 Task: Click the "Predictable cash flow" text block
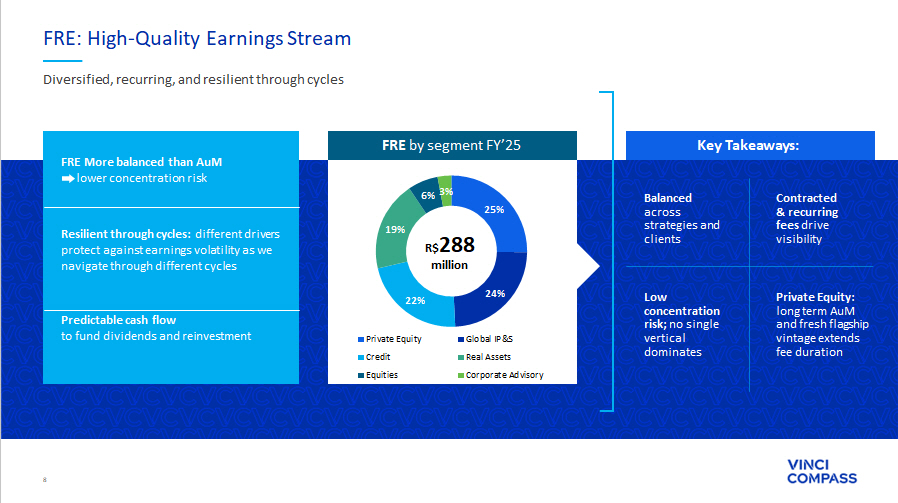coord(155,328)
